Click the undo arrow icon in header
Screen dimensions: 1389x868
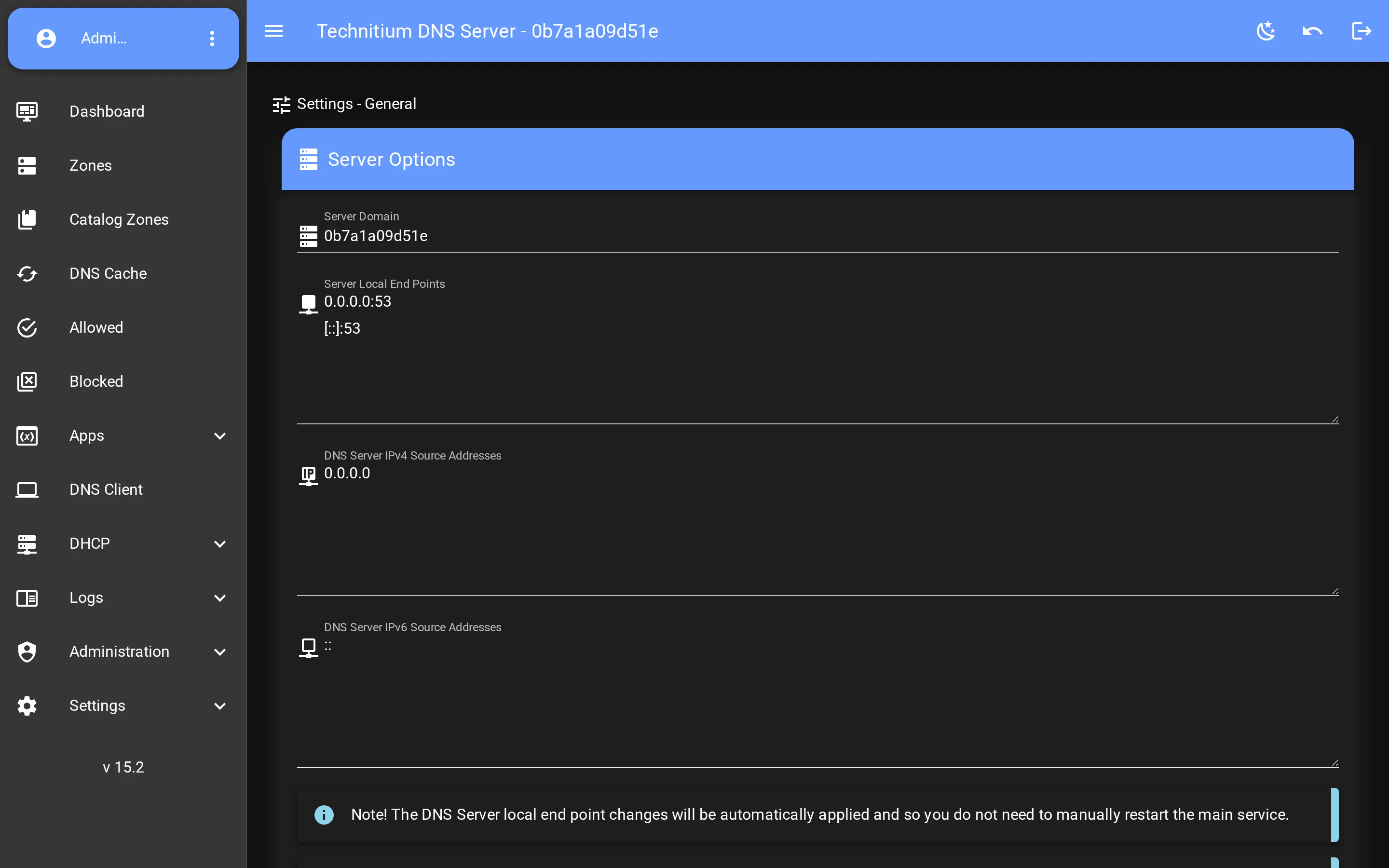coord(1313,31)
